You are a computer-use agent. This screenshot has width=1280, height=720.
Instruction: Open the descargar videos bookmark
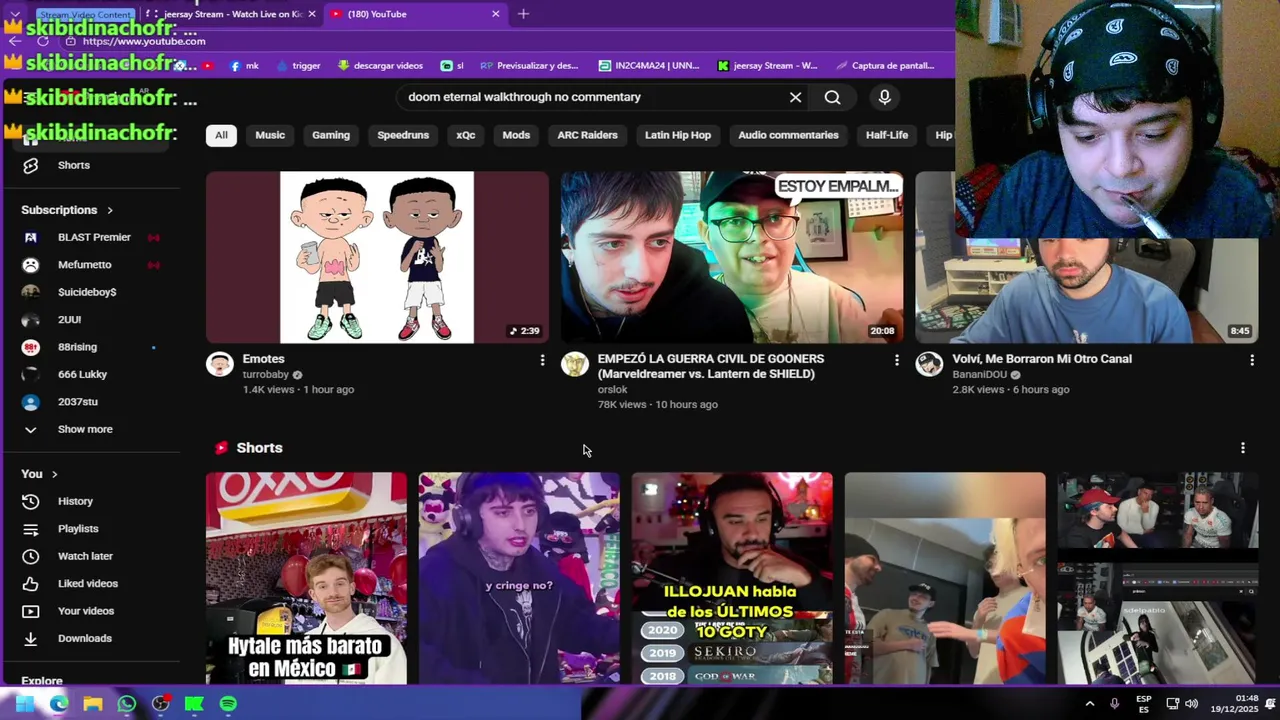[380, 66]
